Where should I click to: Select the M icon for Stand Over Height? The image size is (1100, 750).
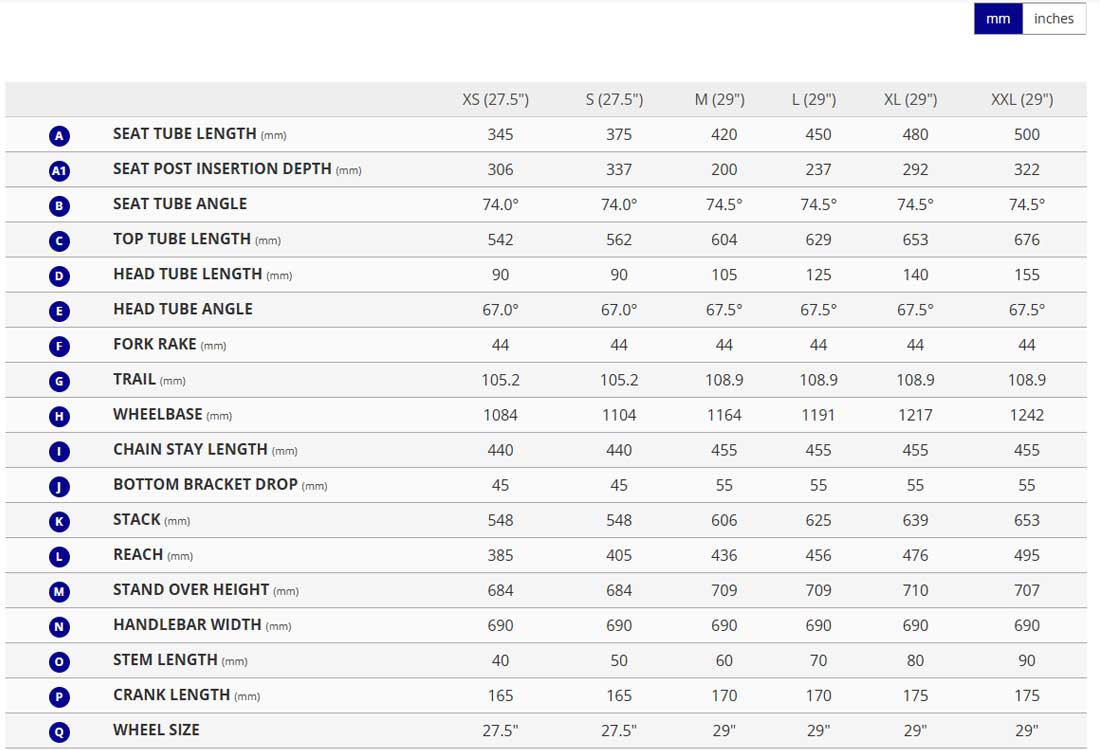(x=60, y=591)
